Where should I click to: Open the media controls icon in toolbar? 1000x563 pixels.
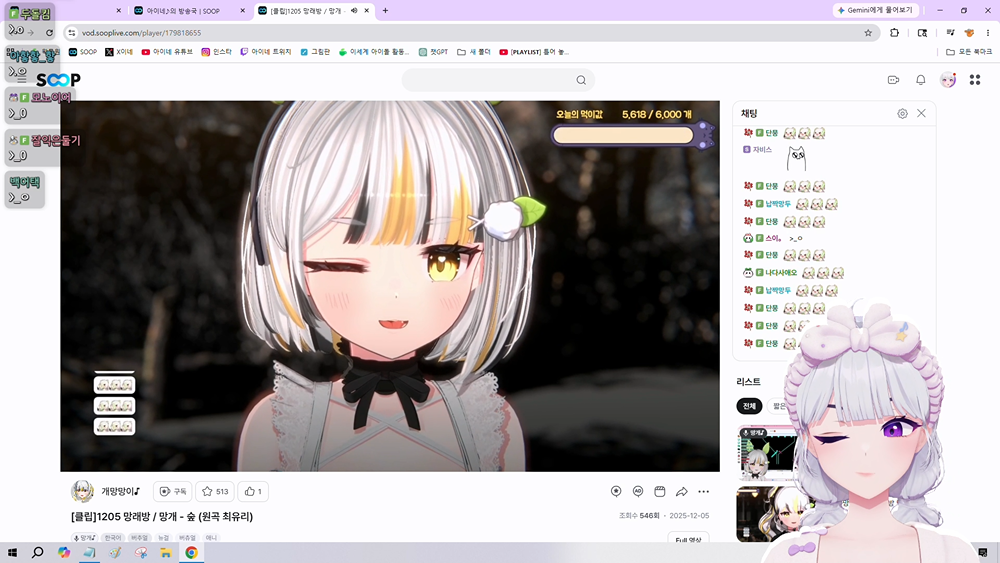pyautogui.click(x=950, y=33)
